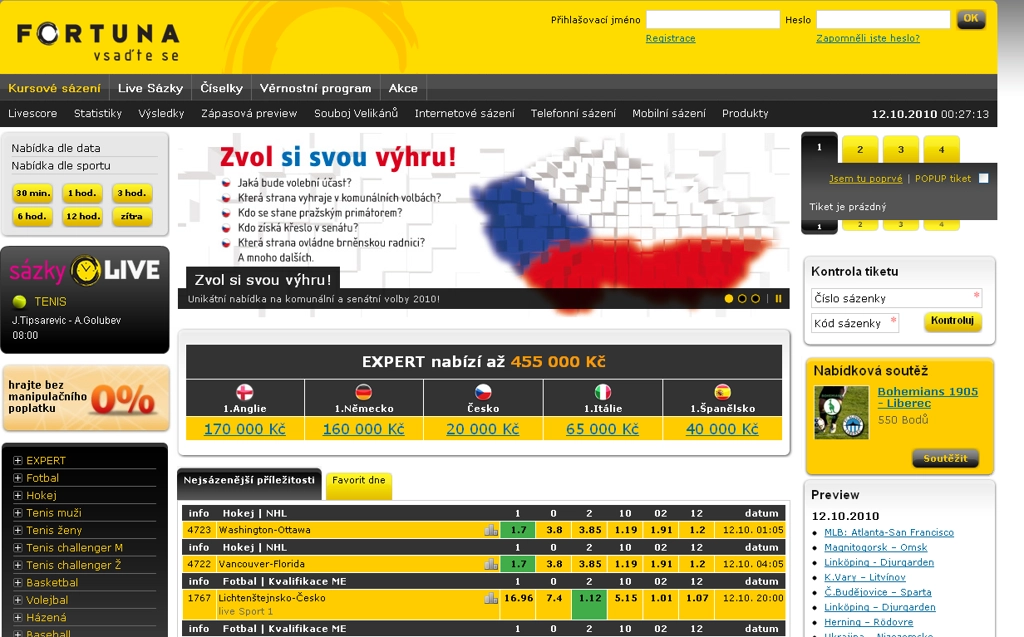The image size is (1024, 637).
Task: Click the Registrace link
Action: coord(671,39)
